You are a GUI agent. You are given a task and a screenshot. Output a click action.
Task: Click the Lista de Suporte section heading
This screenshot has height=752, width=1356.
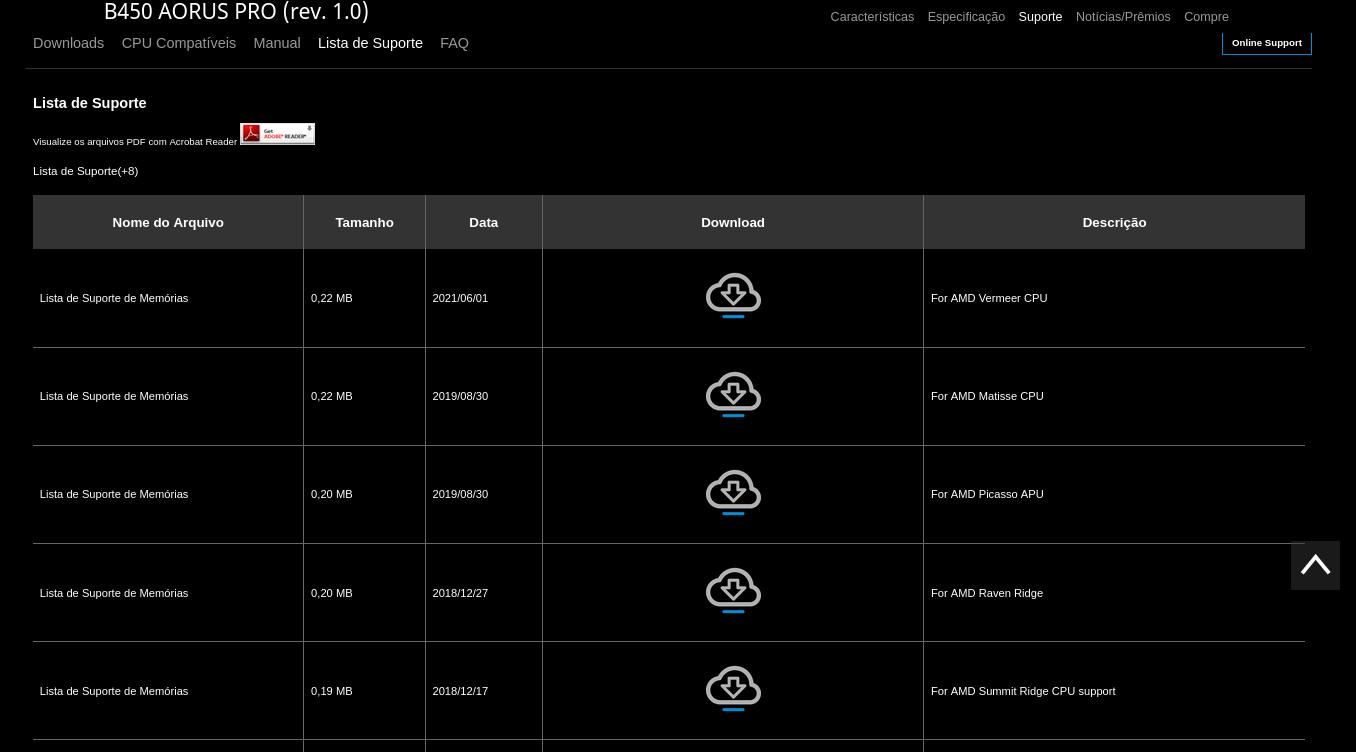[90, 103]
